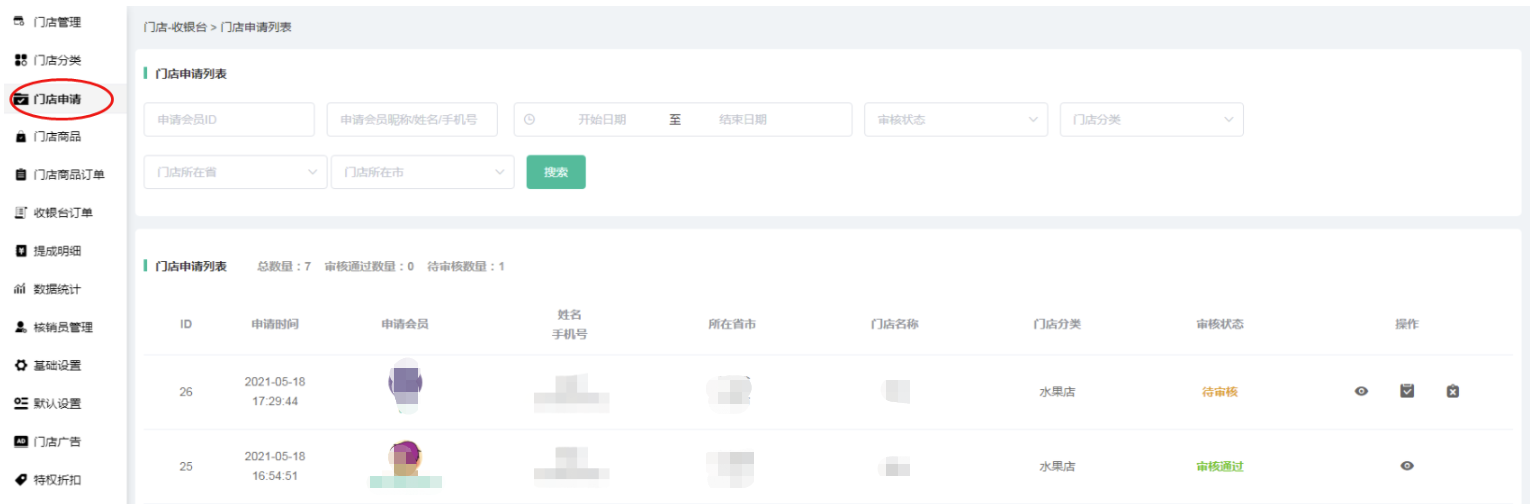The width and height of the screenshot is (1530, 504).
Task: Click the 特权折扣 tag icon
Action: click(19, 480)
